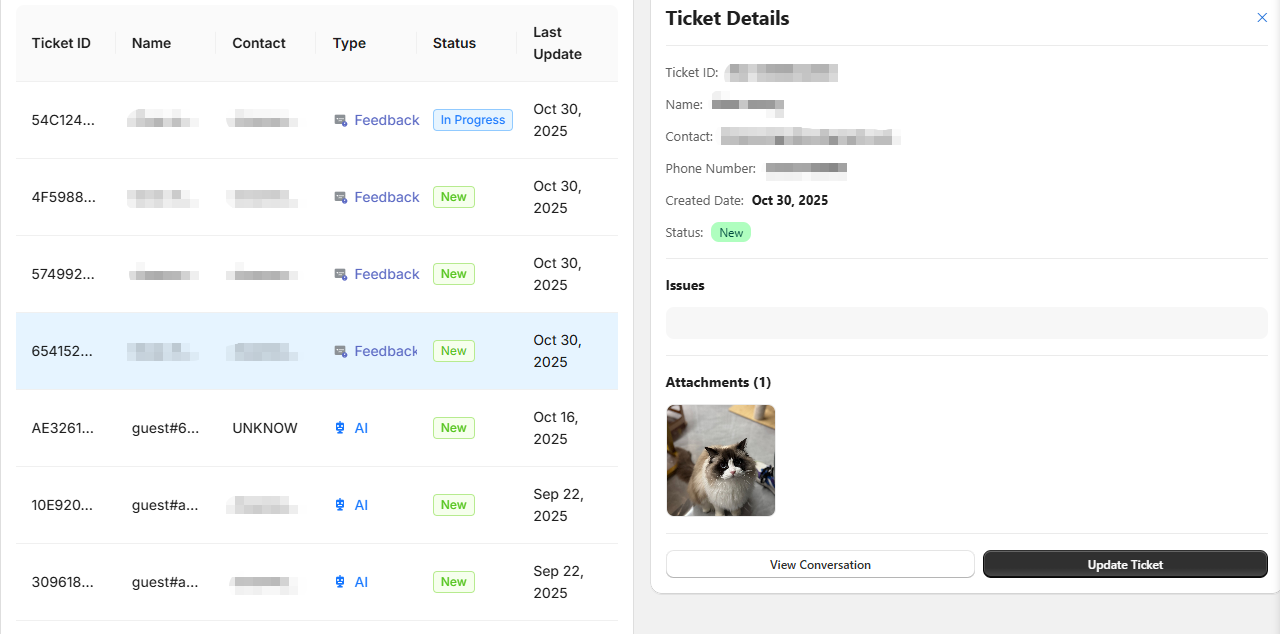This screenshot has width=1280, height=634.
Task: Click the Feedback icon in highlighted row 654152
Action: 340,352
